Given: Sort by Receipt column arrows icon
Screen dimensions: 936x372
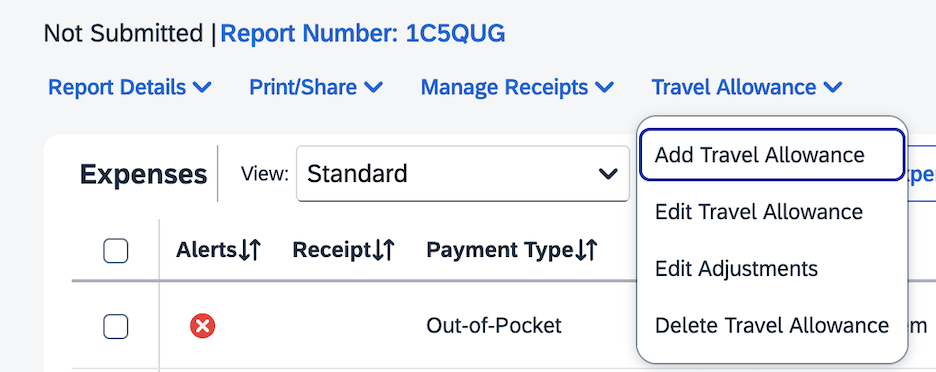Looking at the screenshot, I should (383, 251).
